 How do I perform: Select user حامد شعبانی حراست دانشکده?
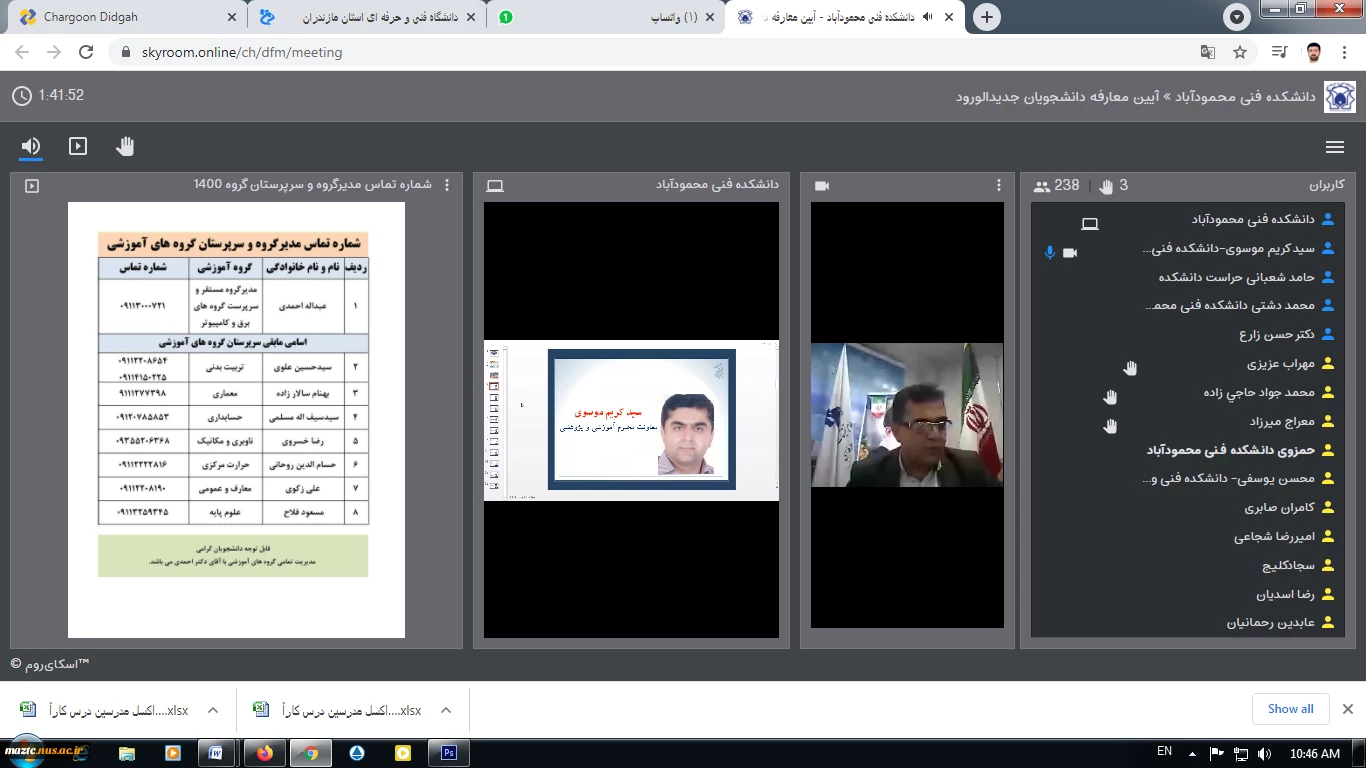[x=1236, y=277]
